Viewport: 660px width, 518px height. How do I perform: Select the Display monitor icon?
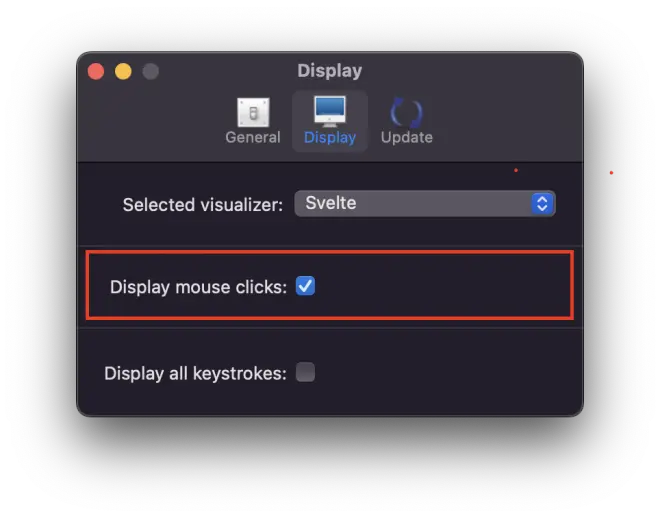(330, 112)
